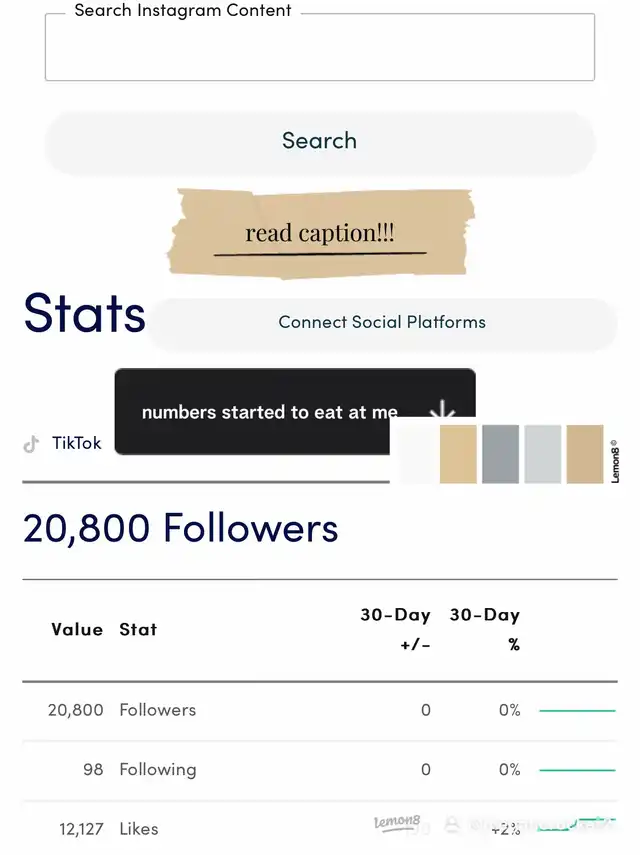
Task: Click the 'numbers started to eat at me' banner
Action: (x=270, y=412)
